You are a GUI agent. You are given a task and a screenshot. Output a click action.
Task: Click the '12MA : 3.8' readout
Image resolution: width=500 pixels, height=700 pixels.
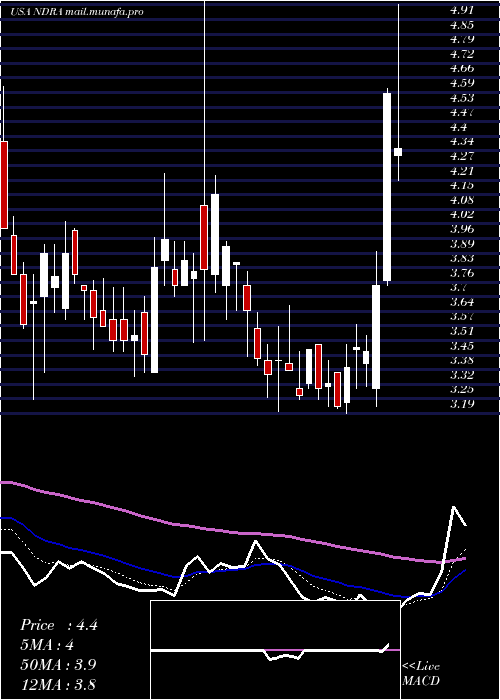[x=57, y=684]
